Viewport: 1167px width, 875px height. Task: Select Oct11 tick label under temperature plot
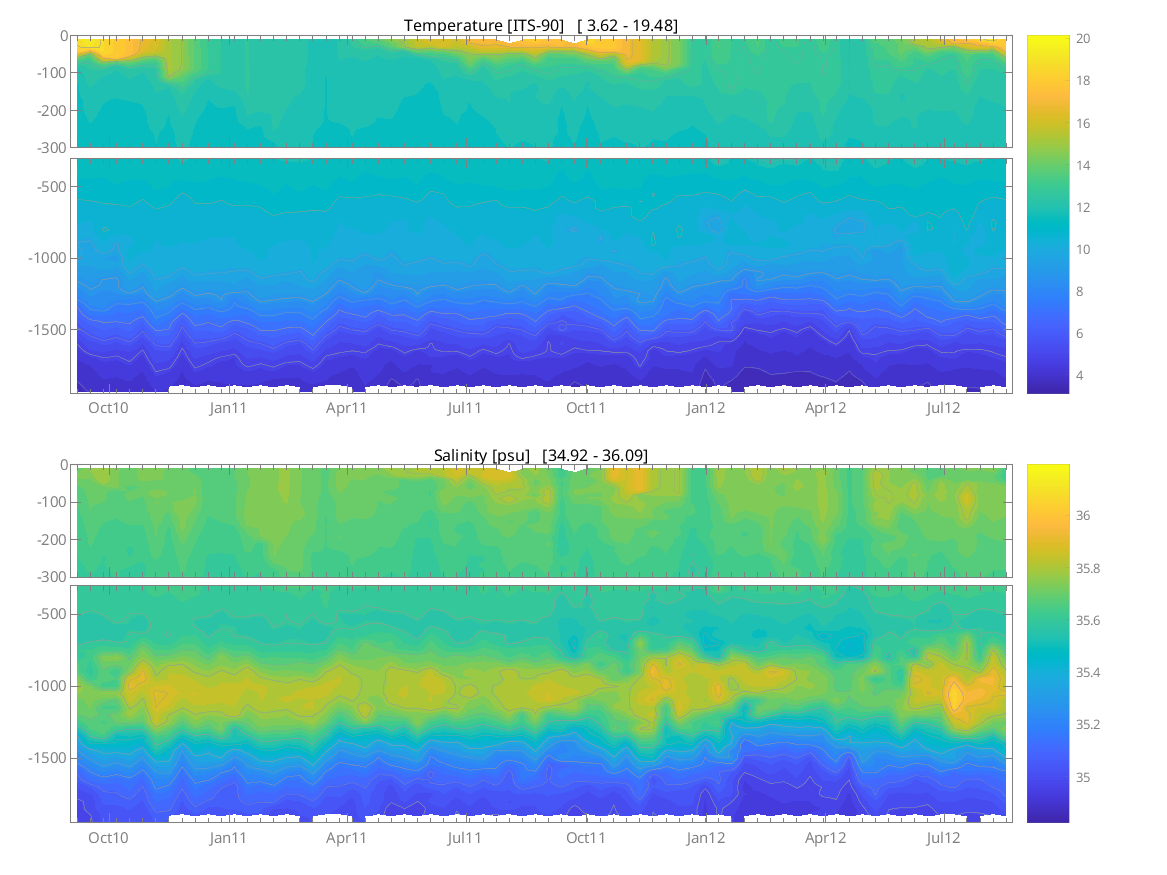point(586,408)
